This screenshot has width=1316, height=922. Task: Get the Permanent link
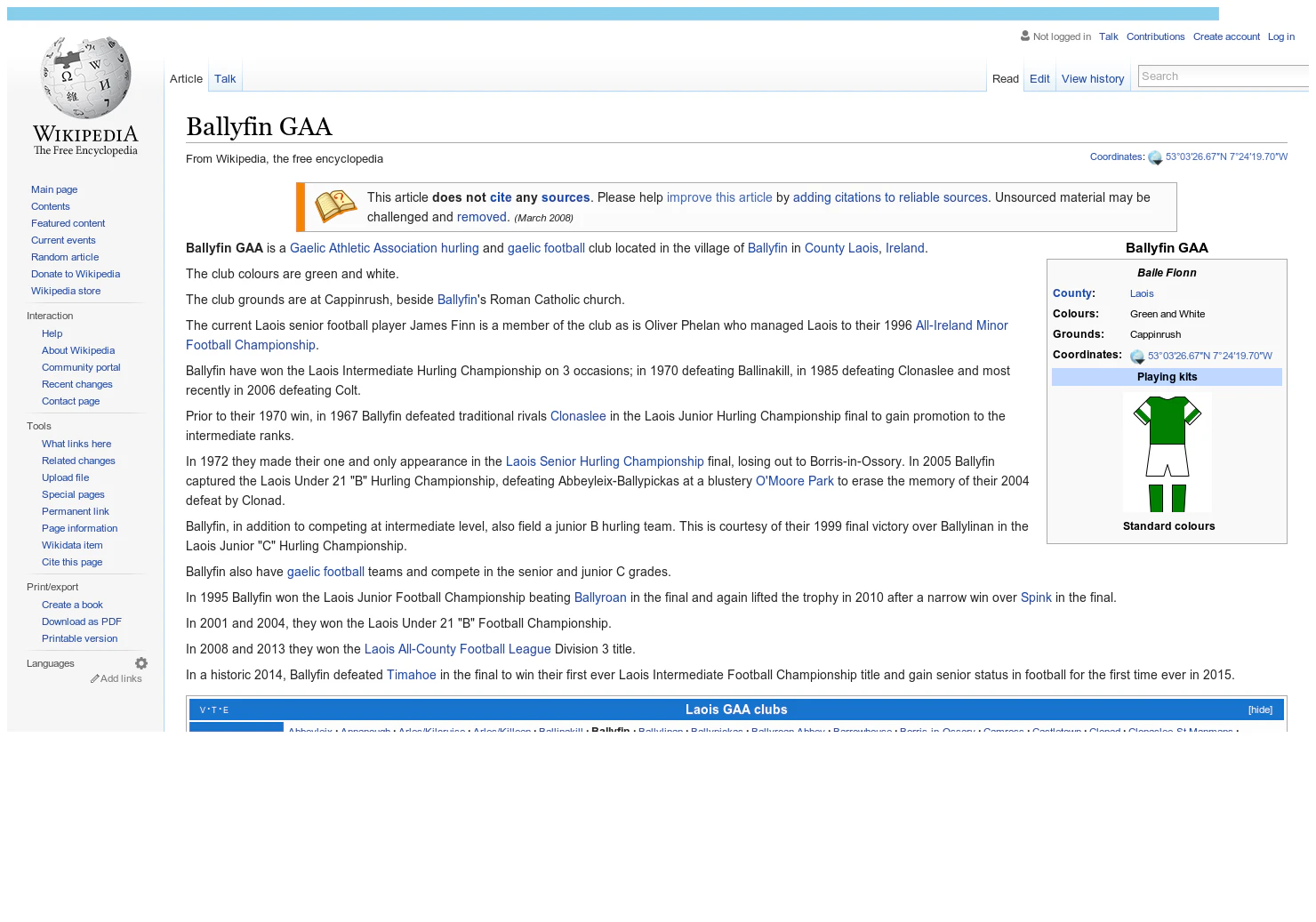point(76,511)
